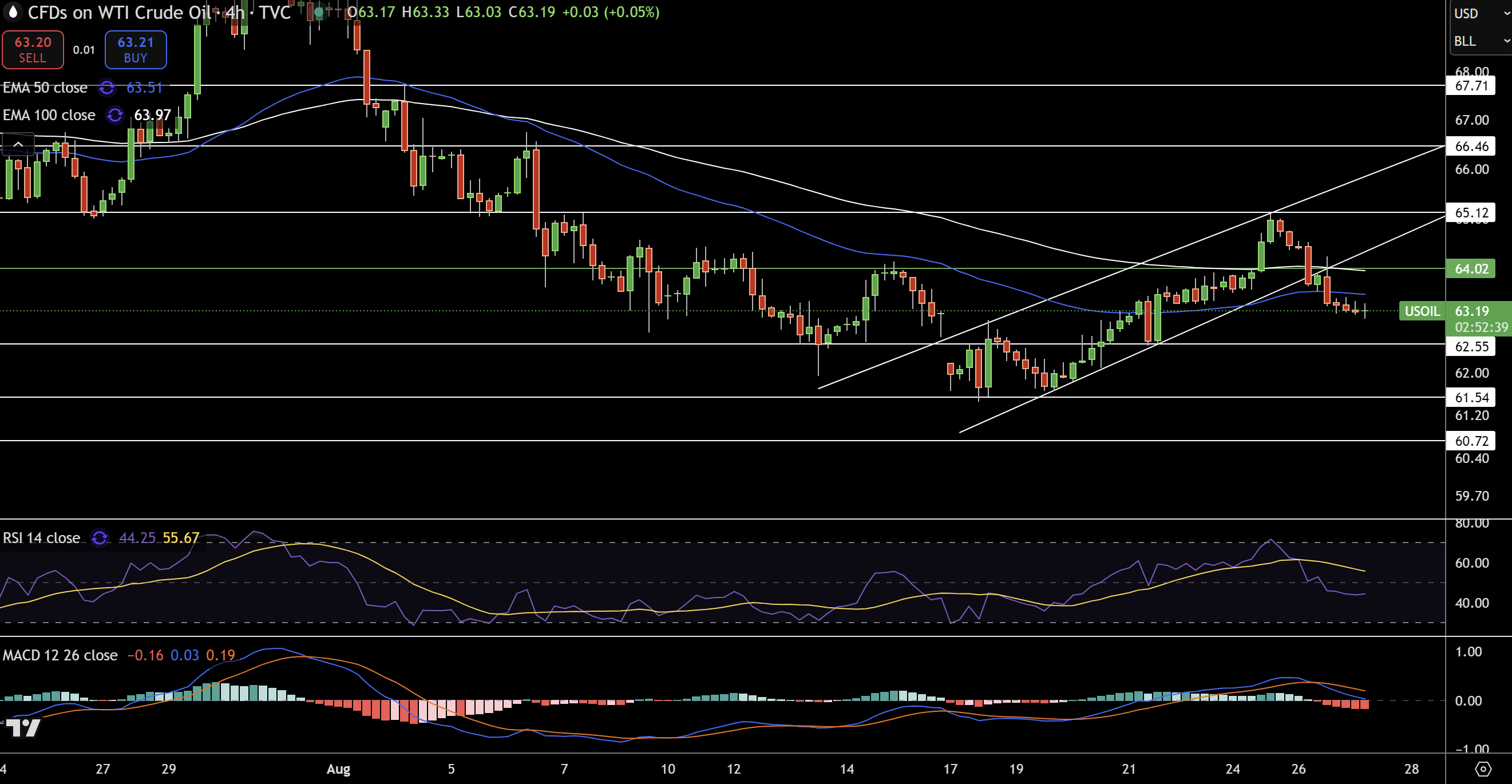Viewport: 1512px width, 784px height.
Task: Toggle visibility of the EMA 50 indicator
Action: pos(44,88)
